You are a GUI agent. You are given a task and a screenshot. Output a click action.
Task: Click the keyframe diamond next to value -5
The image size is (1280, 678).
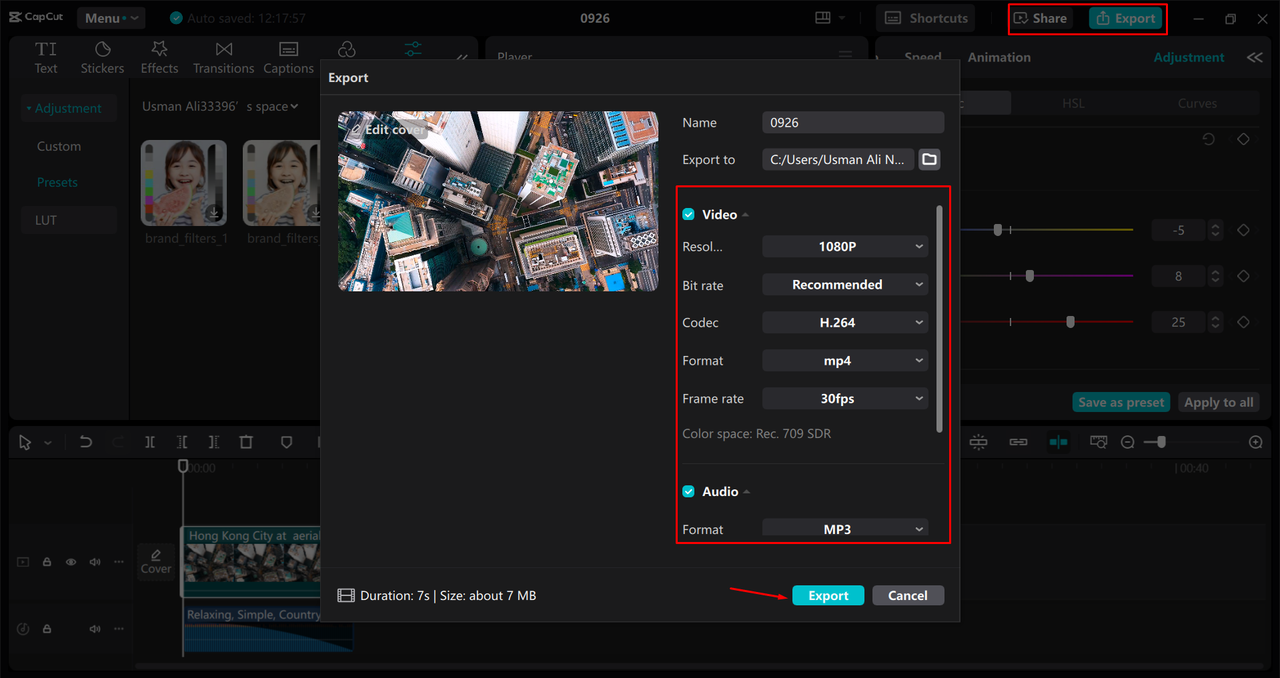(1243, 230)
